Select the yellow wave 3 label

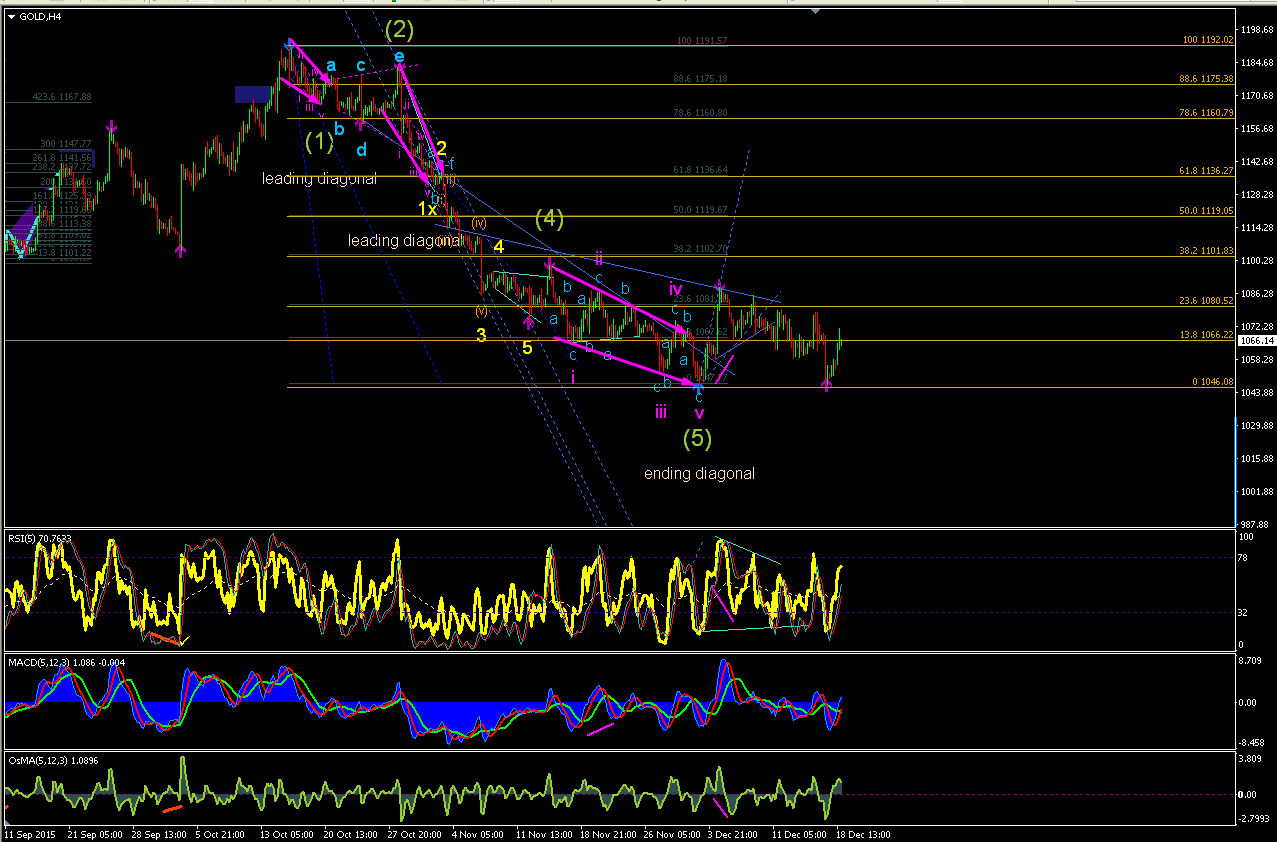pos(481,335)
